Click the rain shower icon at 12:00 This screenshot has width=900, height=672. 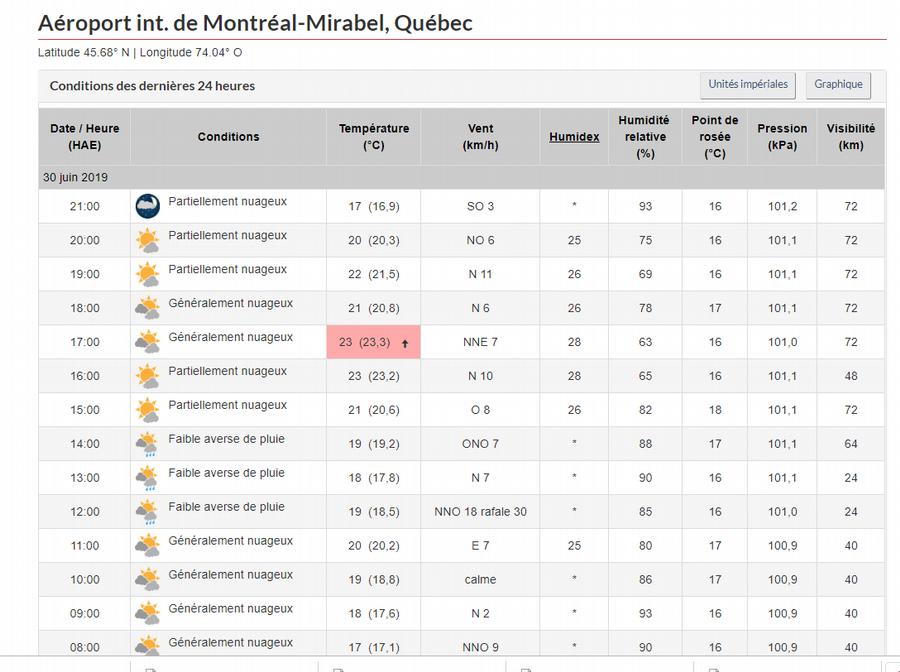click(148, 511)
